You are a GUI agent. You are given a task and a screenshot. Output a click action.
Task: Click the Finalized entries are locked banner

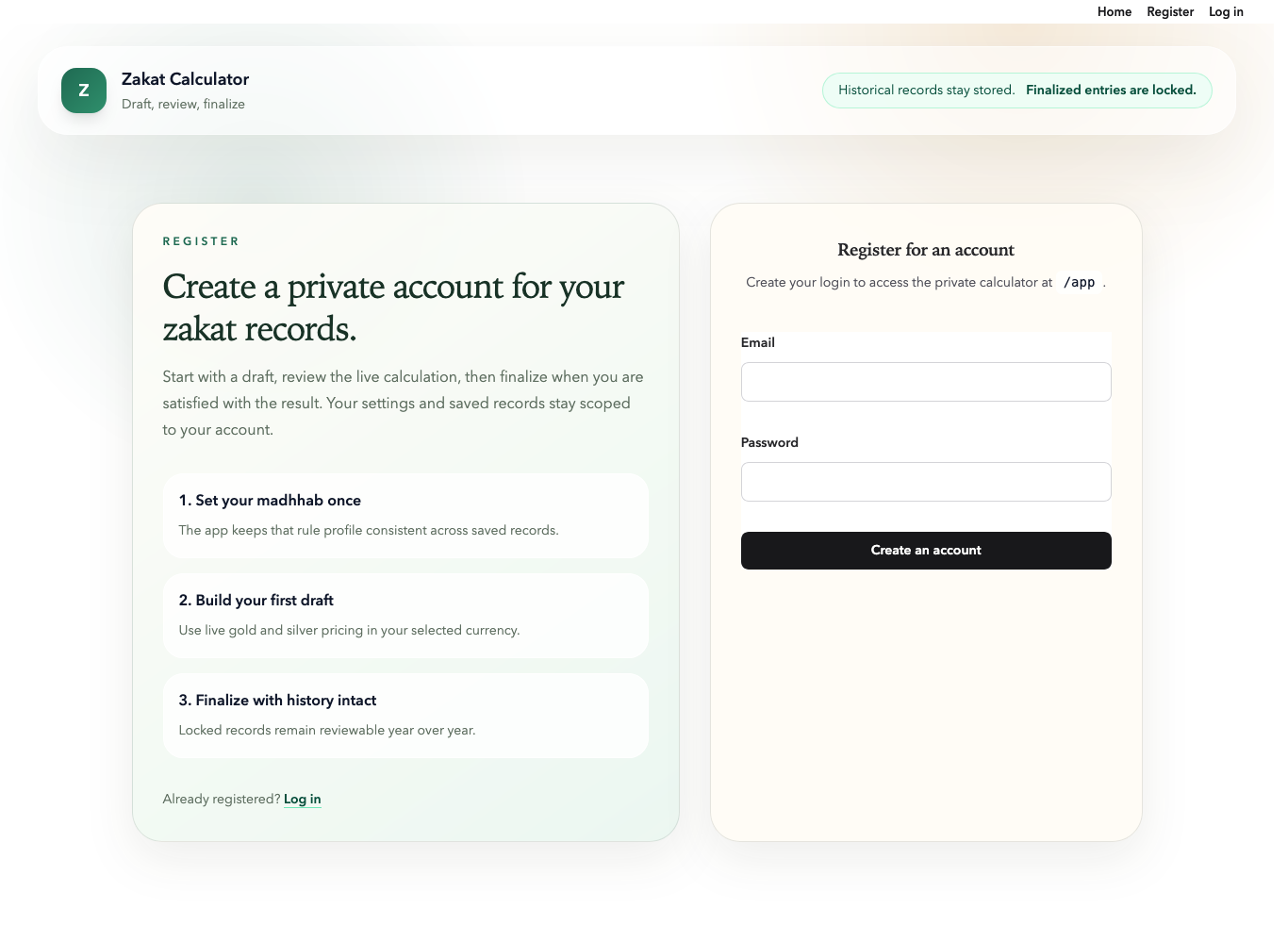tap(1111, 90)
